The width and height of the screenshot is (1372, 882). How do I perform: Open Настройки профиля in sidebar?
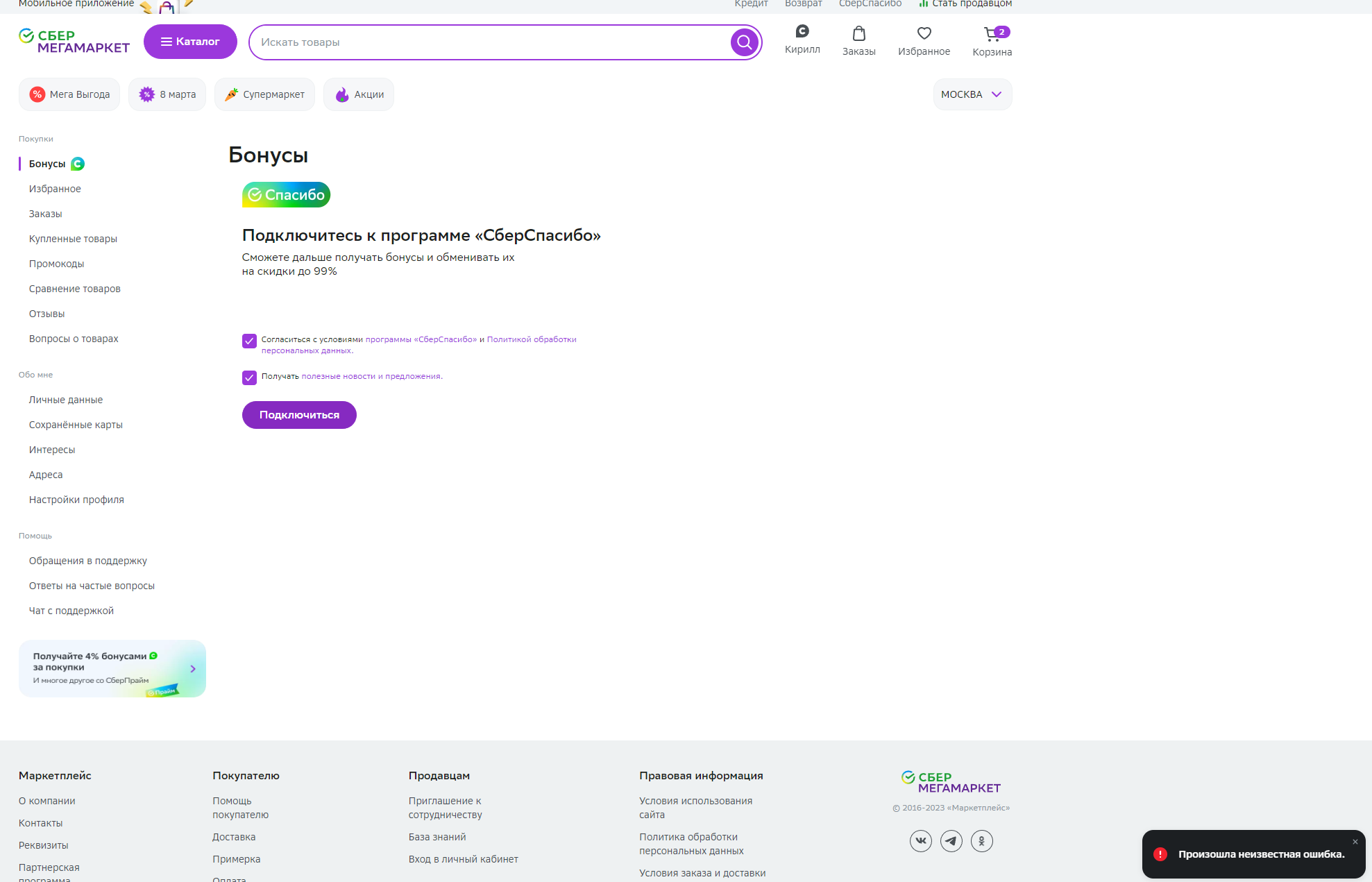(x=76, y=500)
